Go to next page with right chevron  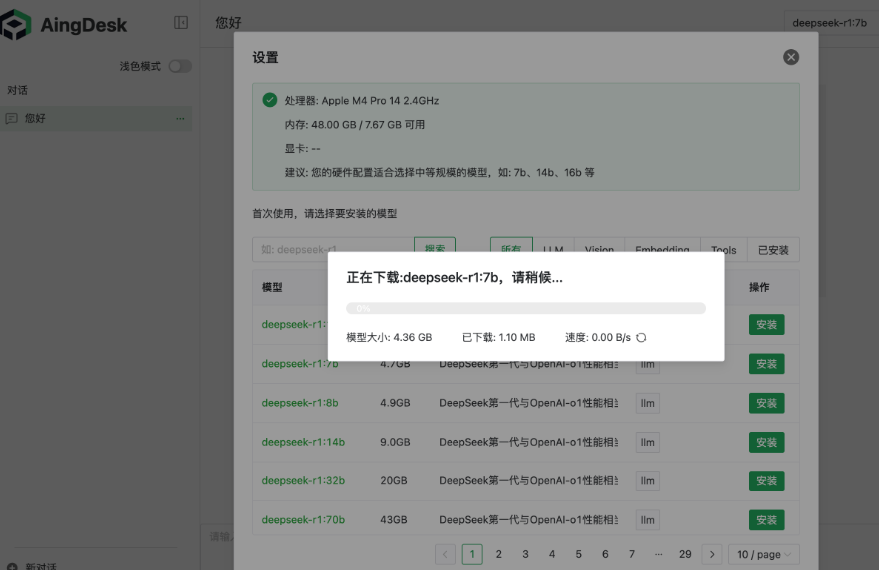712,554
